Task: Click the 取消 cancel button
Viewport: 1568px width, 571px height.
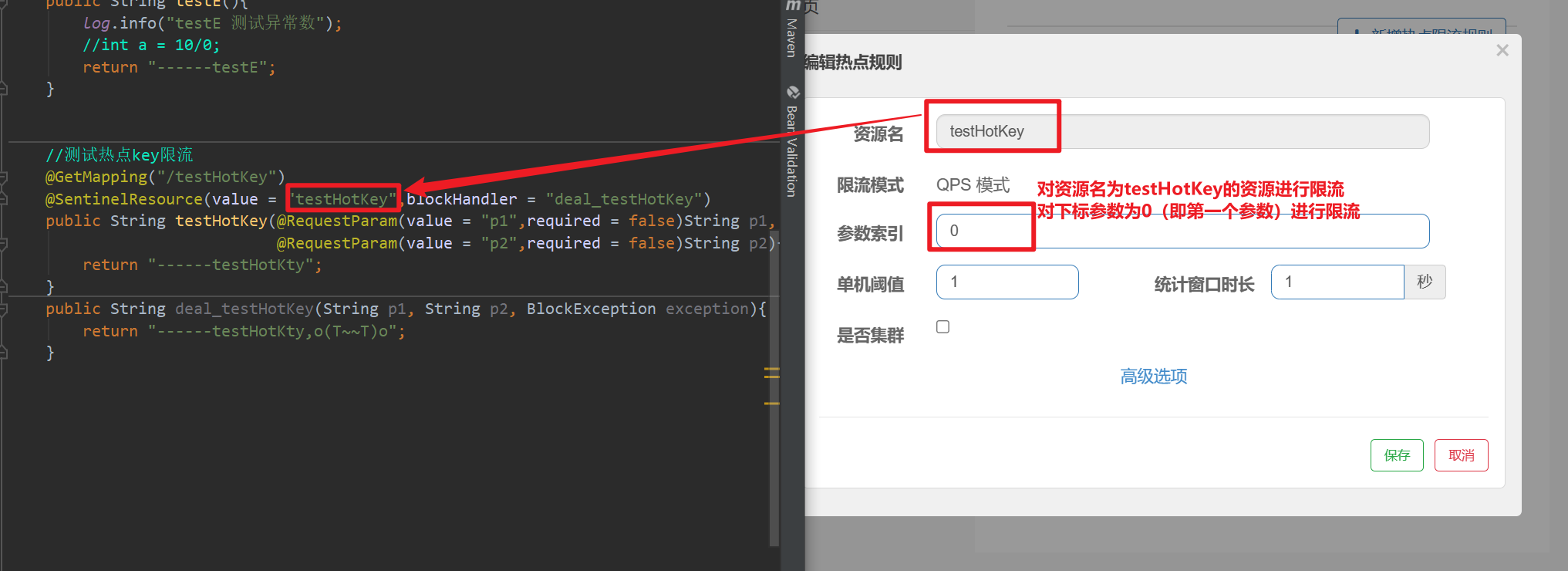Action: coord(1461,455)
